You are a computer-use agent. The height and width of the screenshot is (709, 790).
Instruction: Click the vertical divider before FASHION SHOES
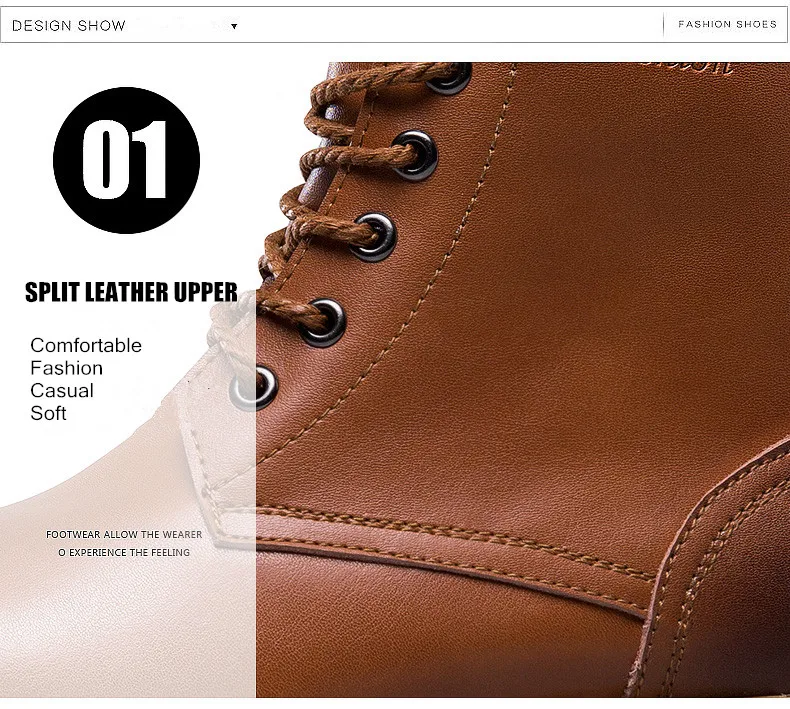664,25
